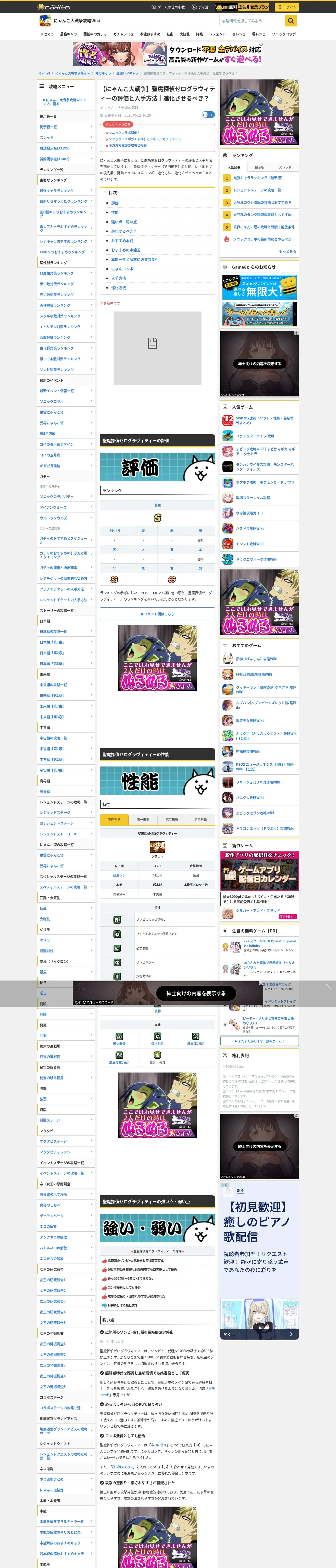Click the にゃんこ大戦争攻略Wiki cat logo icon
Image resolution: width=336 pixels, height=1568 pixels.
click(x=44, y=21)
